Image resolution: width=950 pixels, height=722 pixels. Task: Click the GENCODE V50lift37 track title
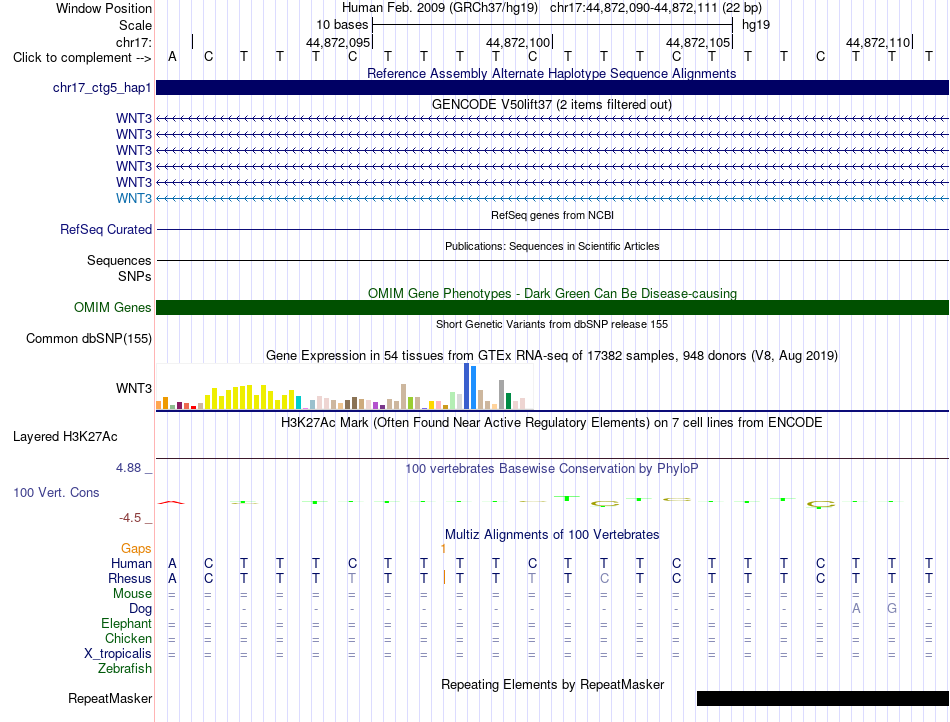[x=551, y=104]
